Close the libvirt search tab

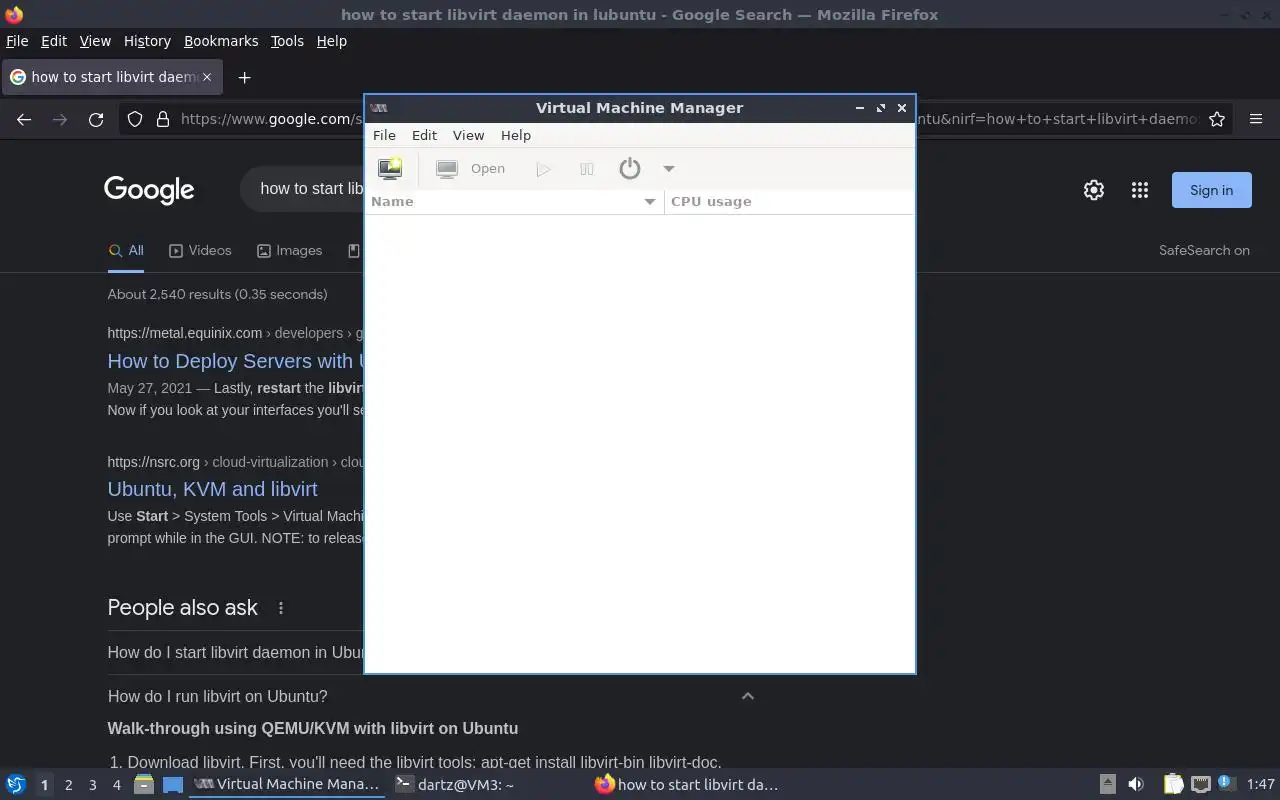tap(207, 77)
